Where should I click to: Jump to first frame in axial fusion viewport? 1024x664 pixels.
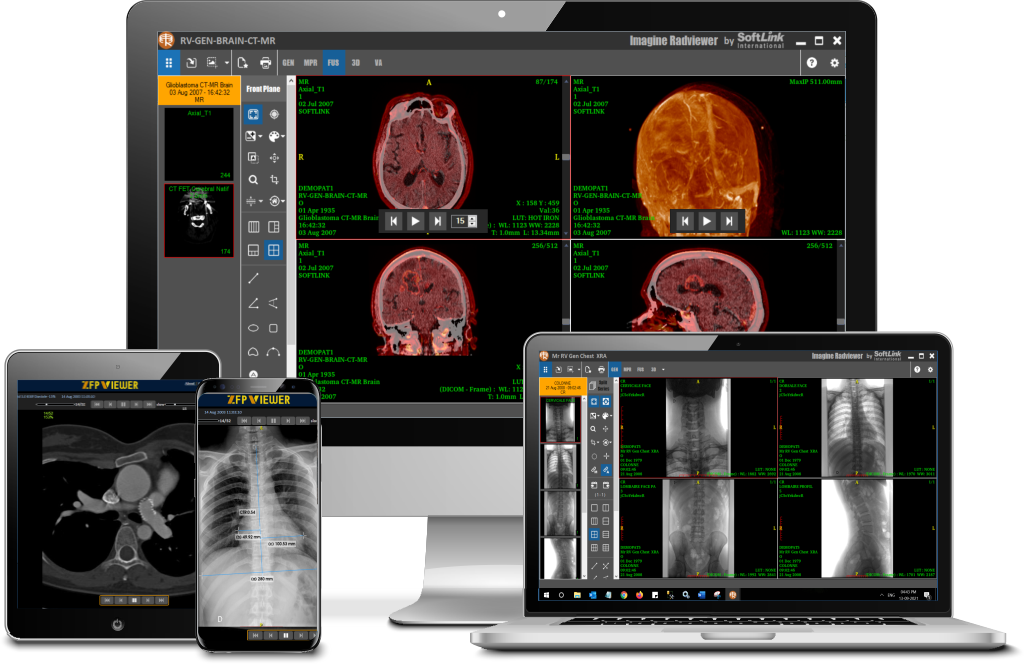pyautogui.click(x=394, y=221)
